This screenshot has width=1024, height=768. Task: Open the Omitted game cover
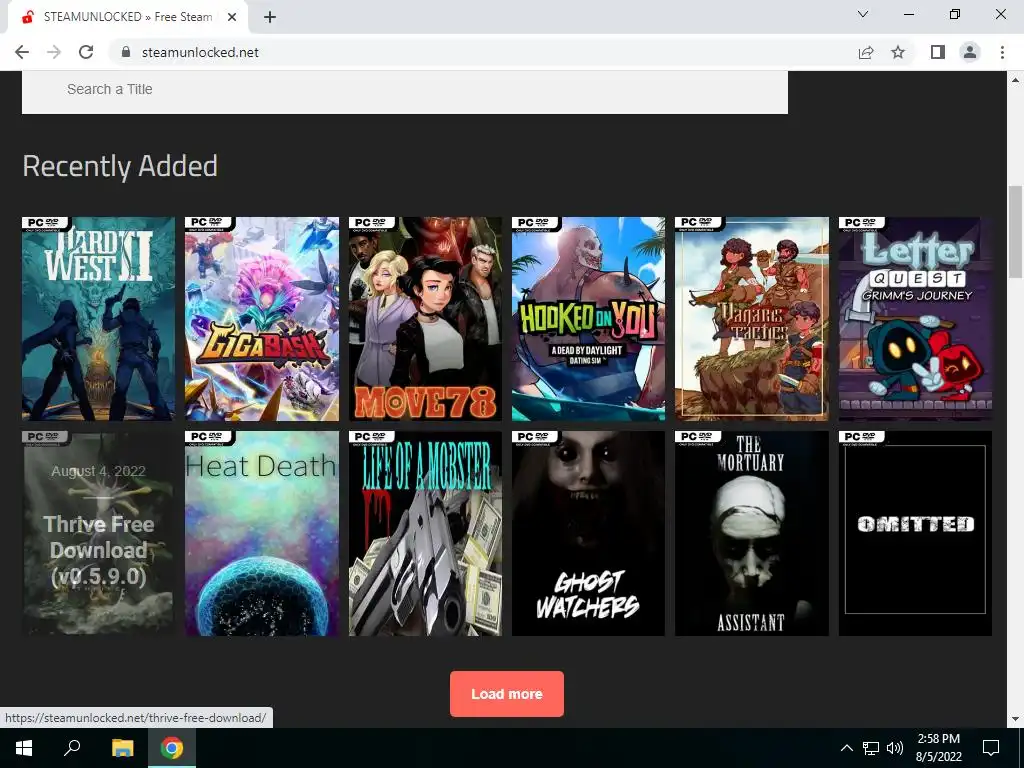(916, 533)
